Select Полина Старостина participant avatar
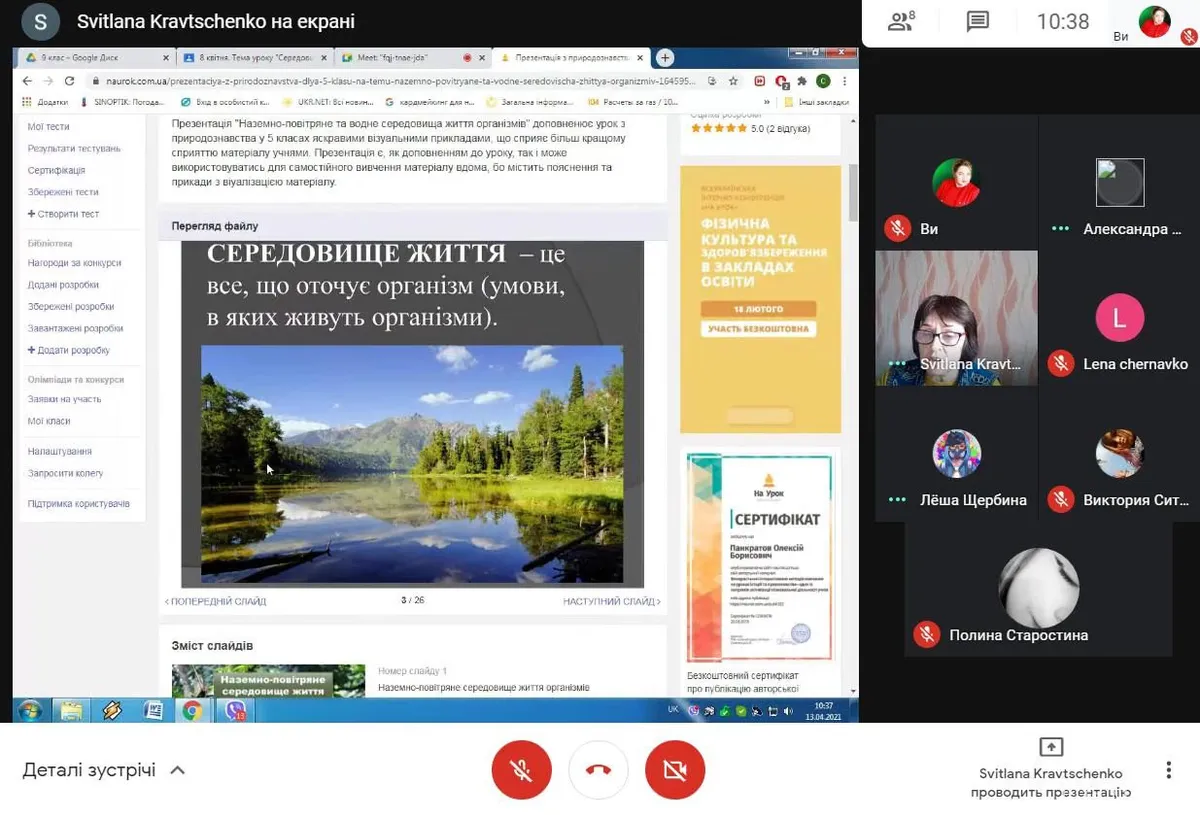Image resolution: width=1200 pixels, height=815 pixels. (x=1039, y=588)
